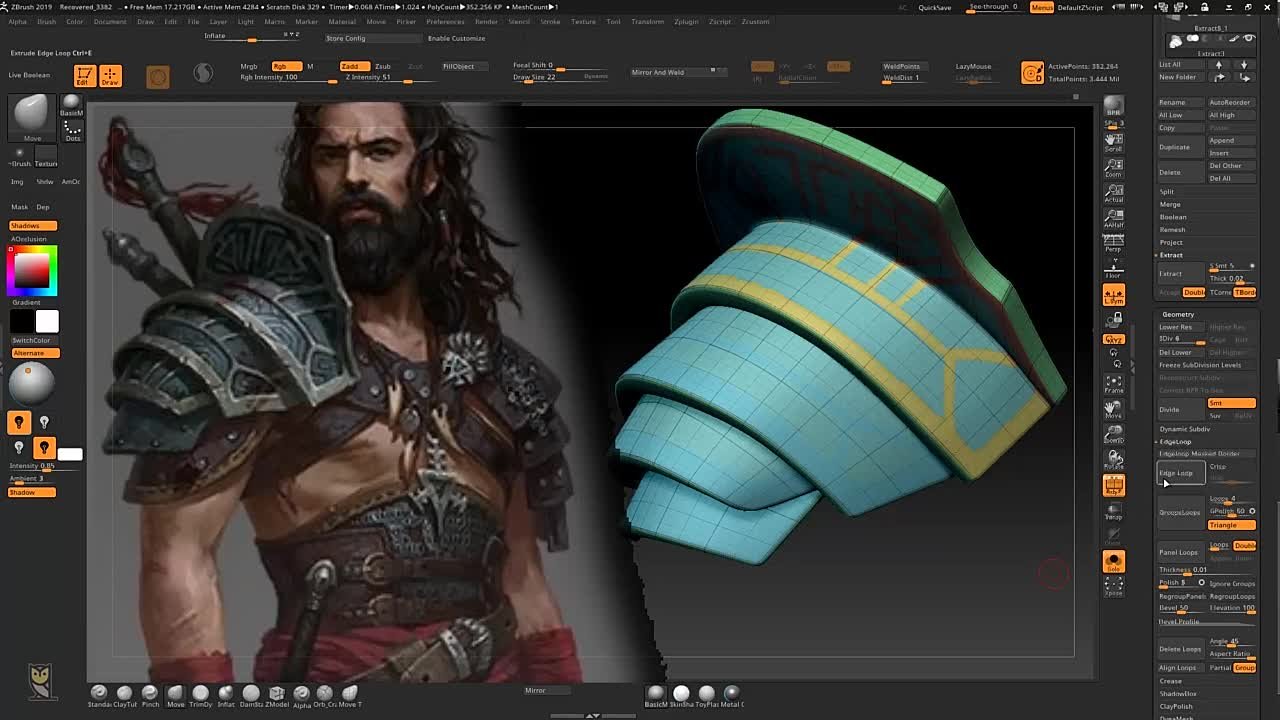Toggle the Smt option next to Divide
1280x720 pixels.
(1231, 403)
